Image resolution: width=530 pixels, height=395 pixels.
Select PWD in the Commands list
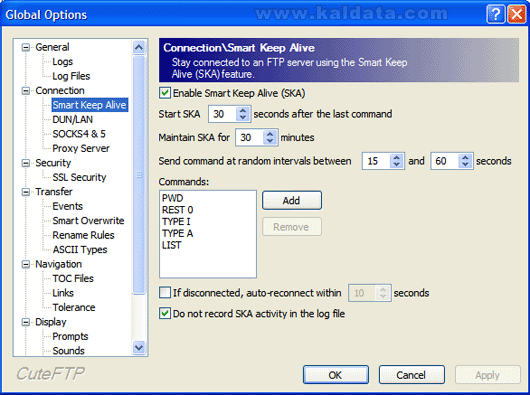(172, 198)
